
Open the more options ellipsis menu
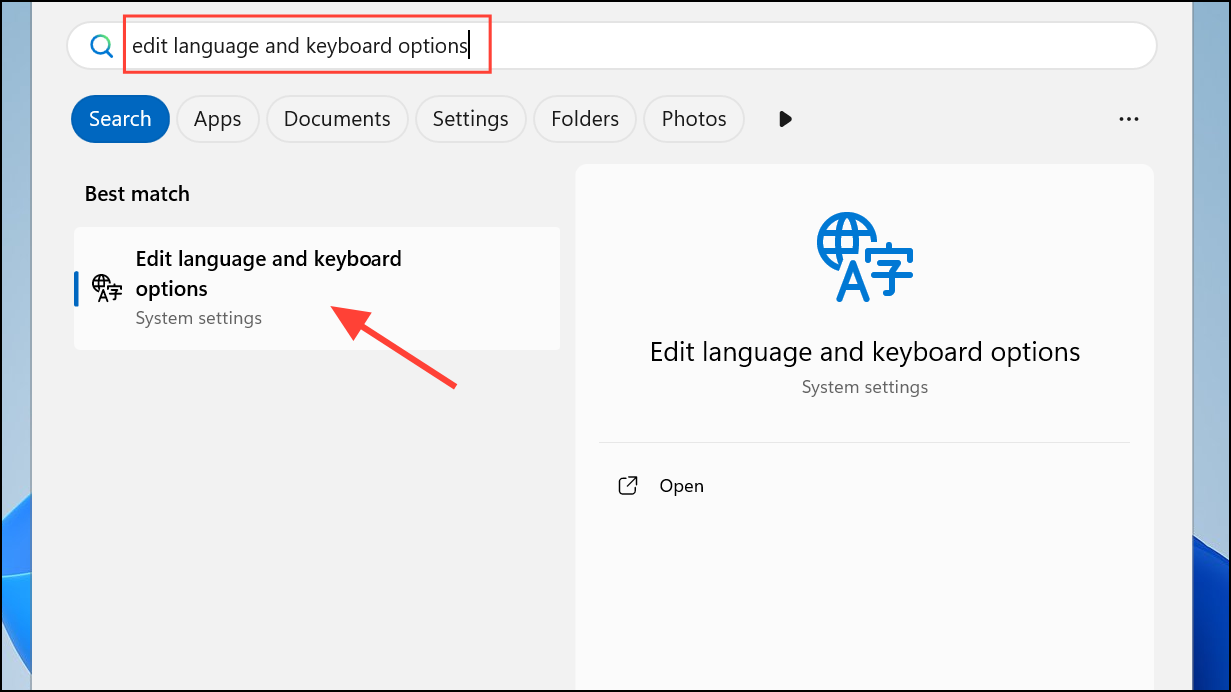pyautogui.click(x=1128, y=119)
